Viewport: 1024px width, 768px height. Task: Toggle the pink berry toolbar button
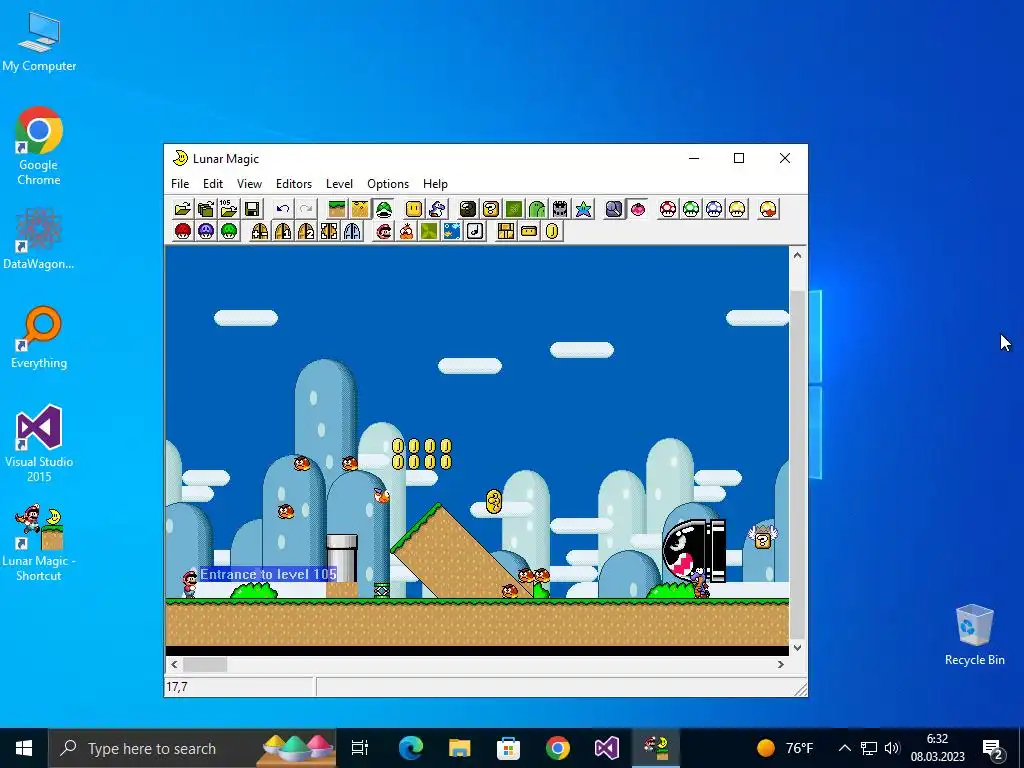[637, 209]
